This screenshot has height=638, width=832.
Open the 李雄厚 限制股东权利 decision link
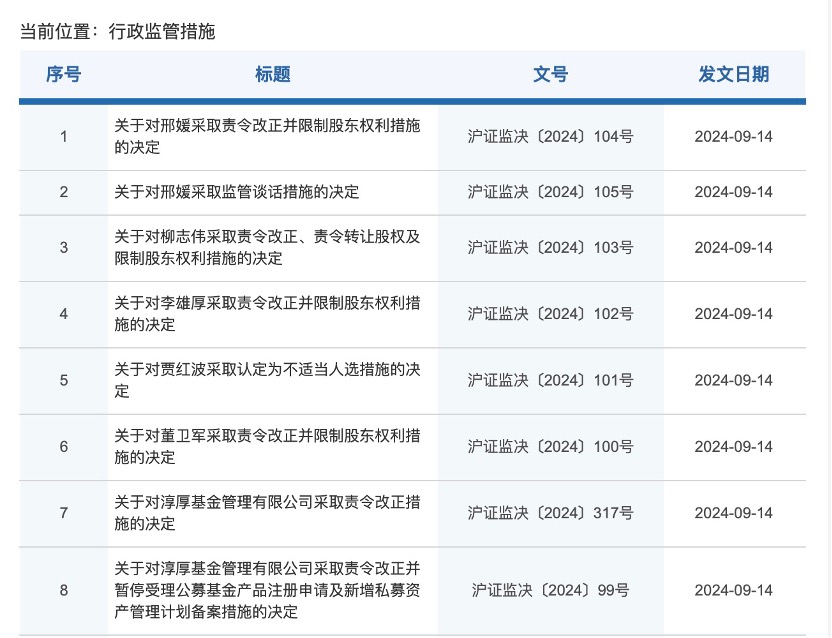pyautogui.click(x=267, y=314)
